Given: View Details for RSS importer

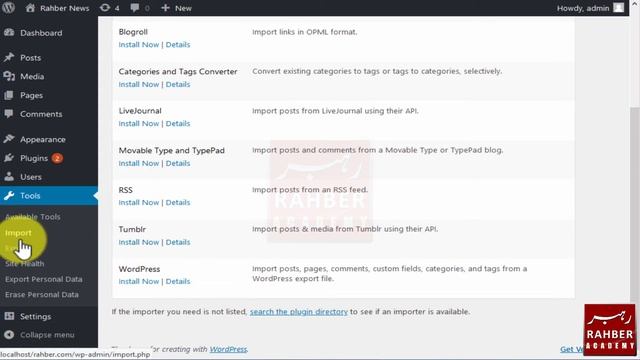Looking at the screenshot, I should point(178,202).
